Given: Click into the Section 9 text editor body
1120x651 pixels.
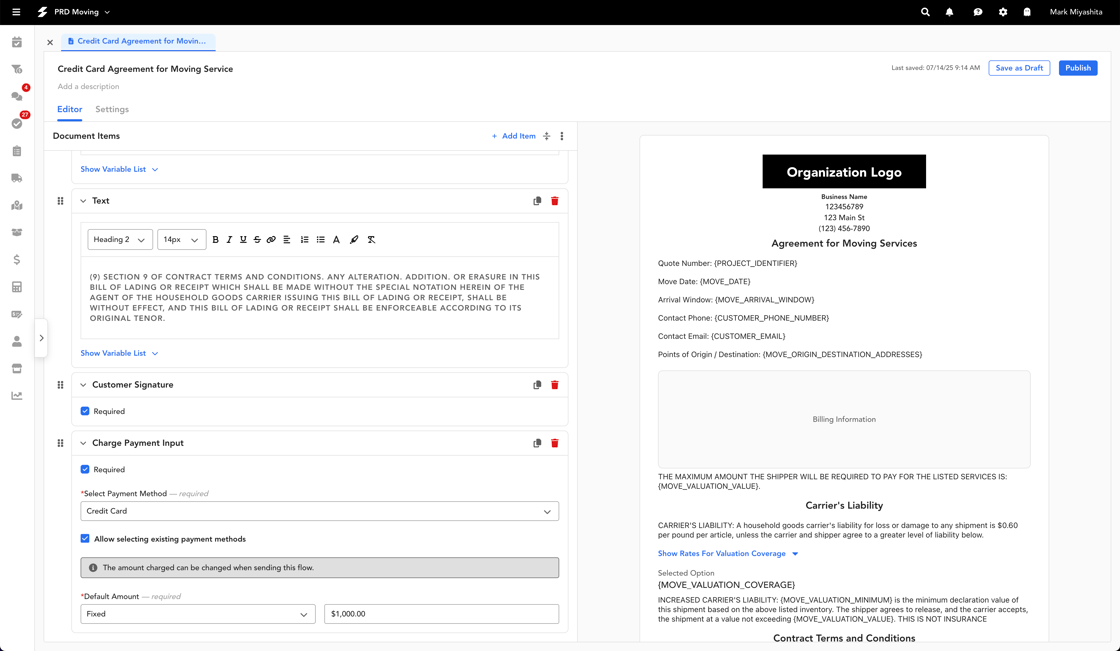Looking at the screenshot, I should tap(319, 297).
